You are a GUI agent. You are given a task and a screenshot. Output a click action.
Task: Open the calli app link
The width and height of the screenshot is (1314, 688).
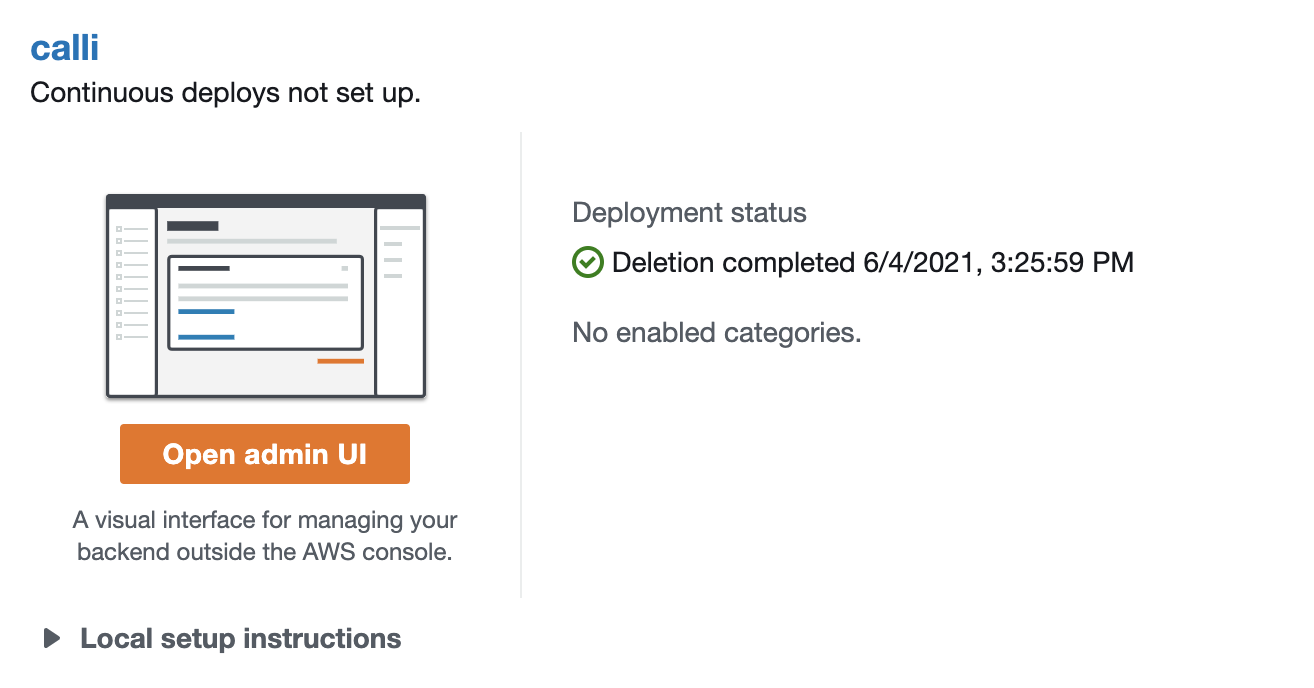tap(64, 46)
